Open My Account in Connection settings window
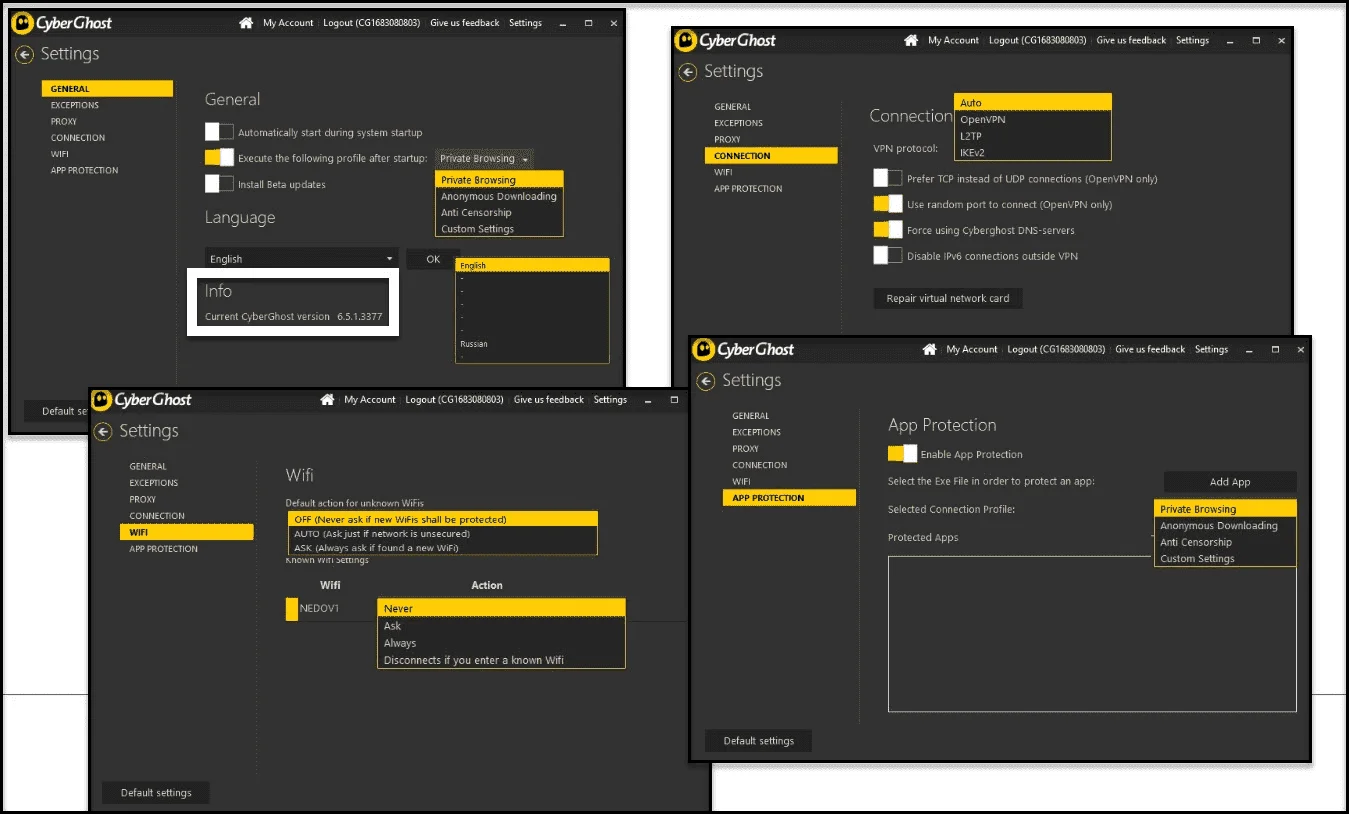 (x=953, y=41)
